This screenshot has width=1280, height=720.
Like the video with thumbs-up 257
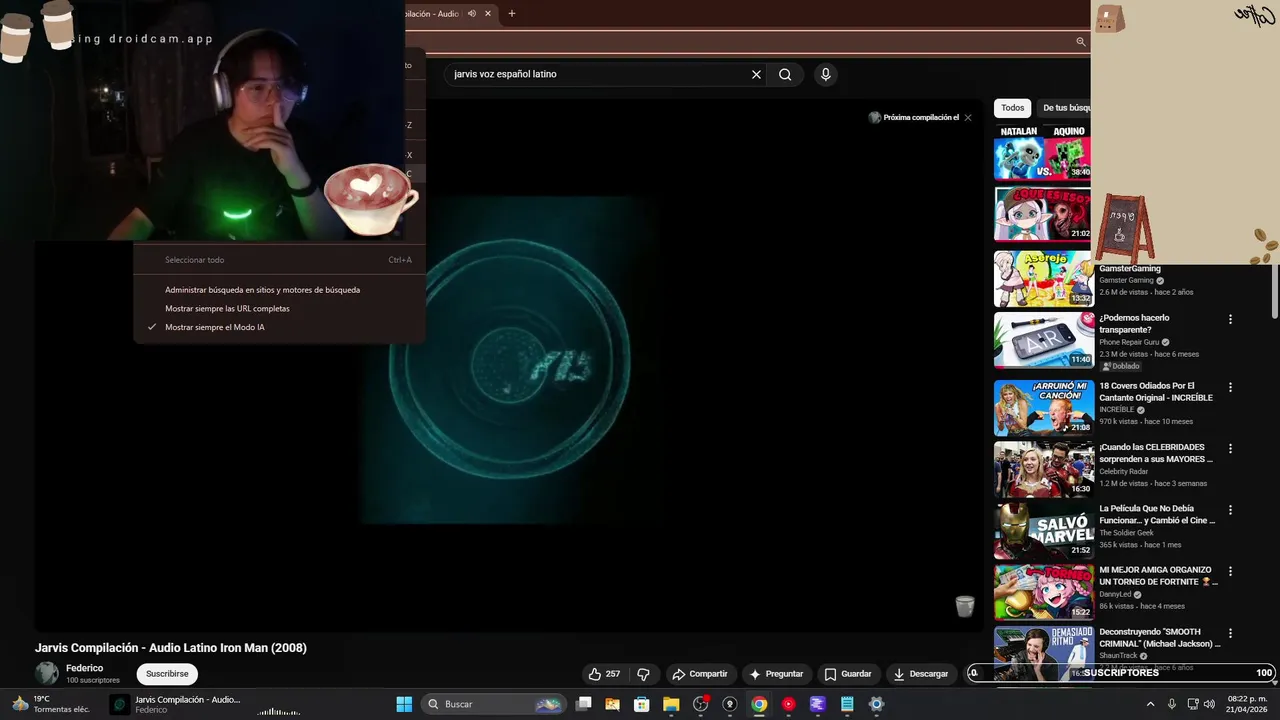pos(604,674)
